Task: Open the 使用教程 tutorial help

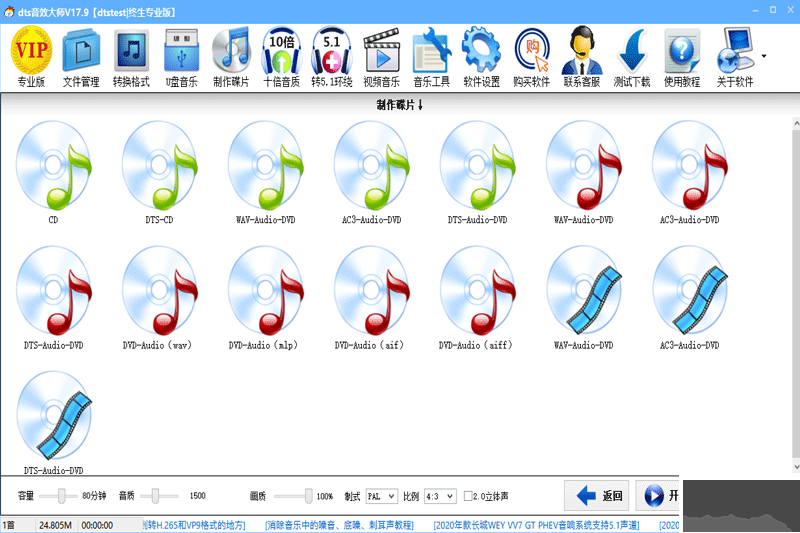Action: tap(682, 57)
